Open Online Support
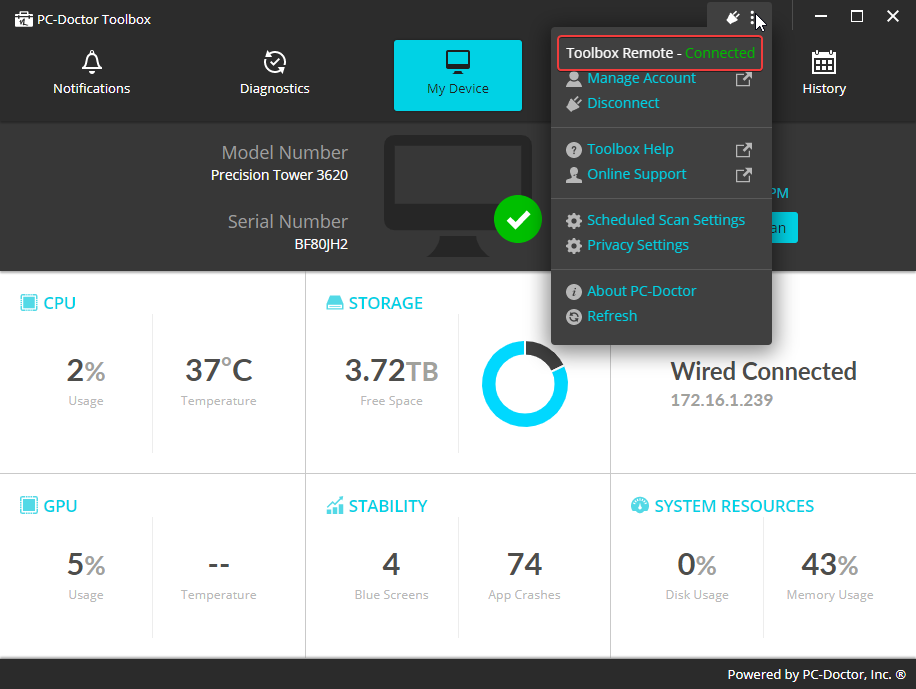Screen dimensions: 916x689 [637, 175]
